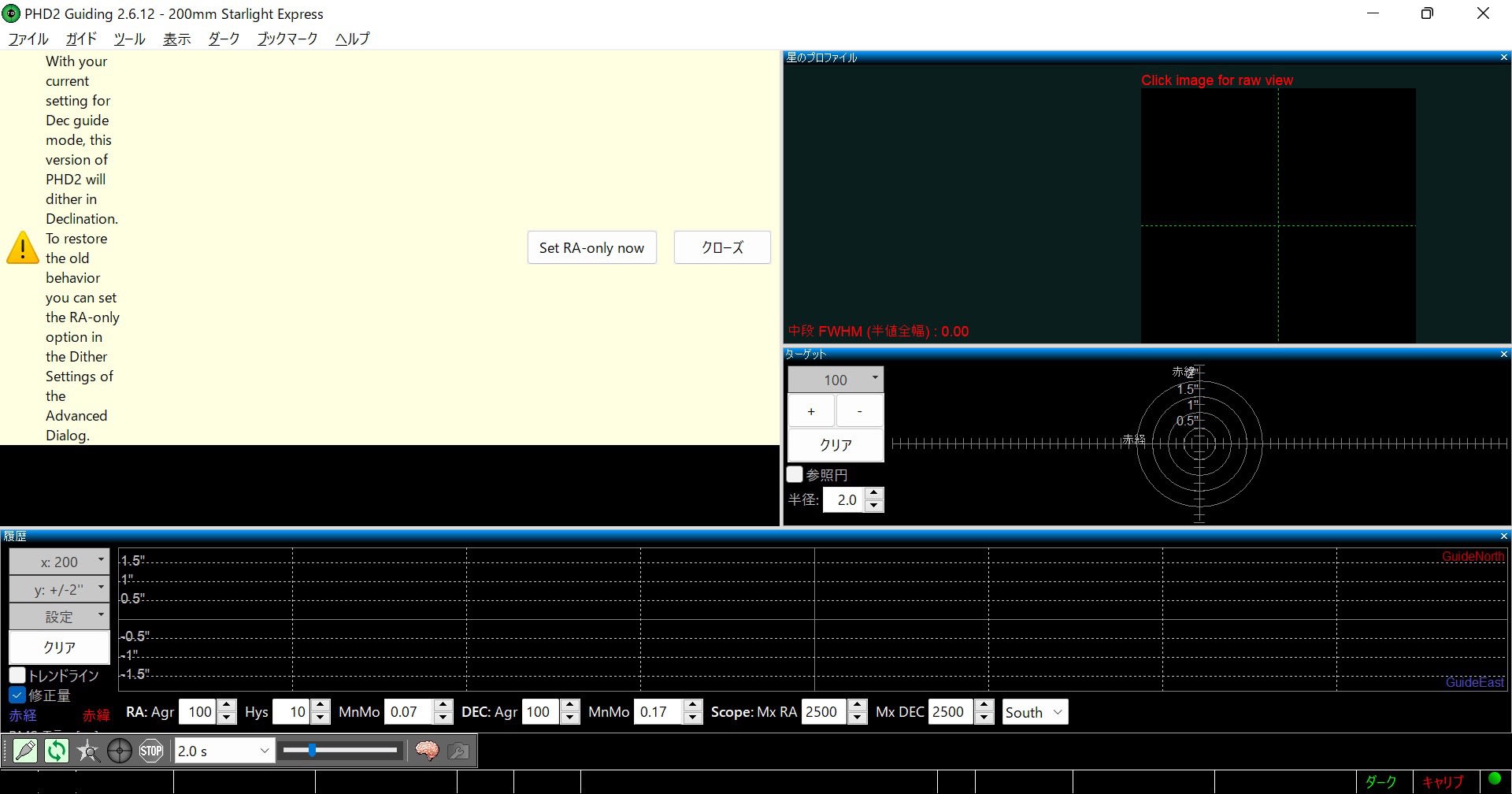This screenshot has width=1512, height=794.
Task: Open the ガイド menu
Action: (x=81, y=39)
